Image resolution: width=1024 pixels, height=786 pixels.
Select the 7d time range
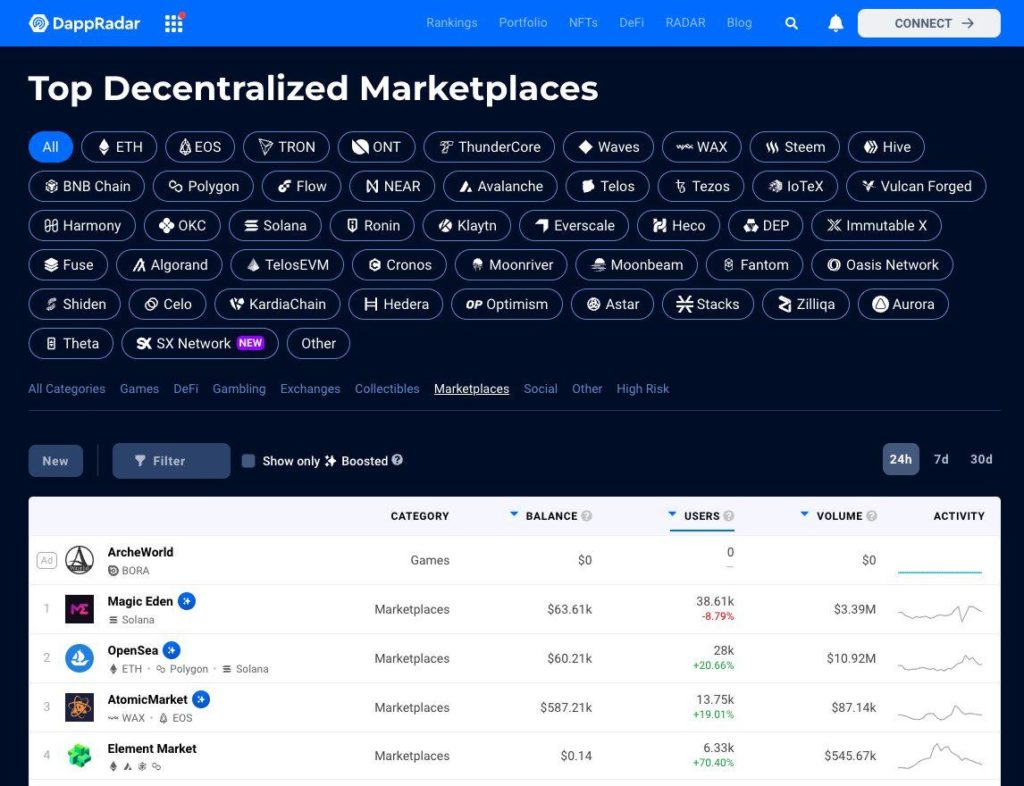[x=941, y=459]
